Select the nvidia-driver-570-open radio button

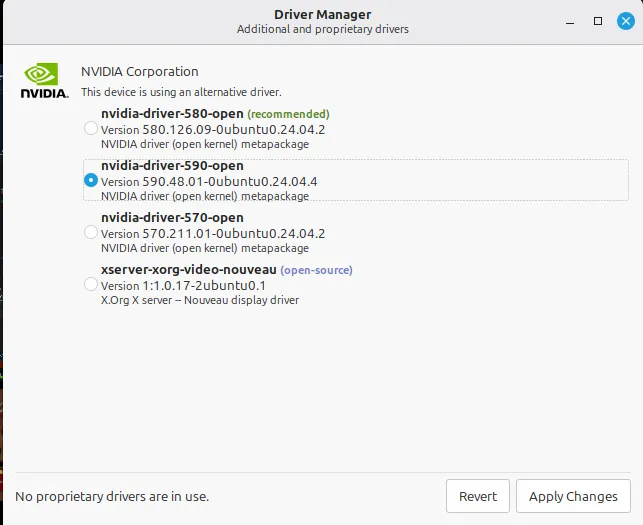tap(91, 232)
